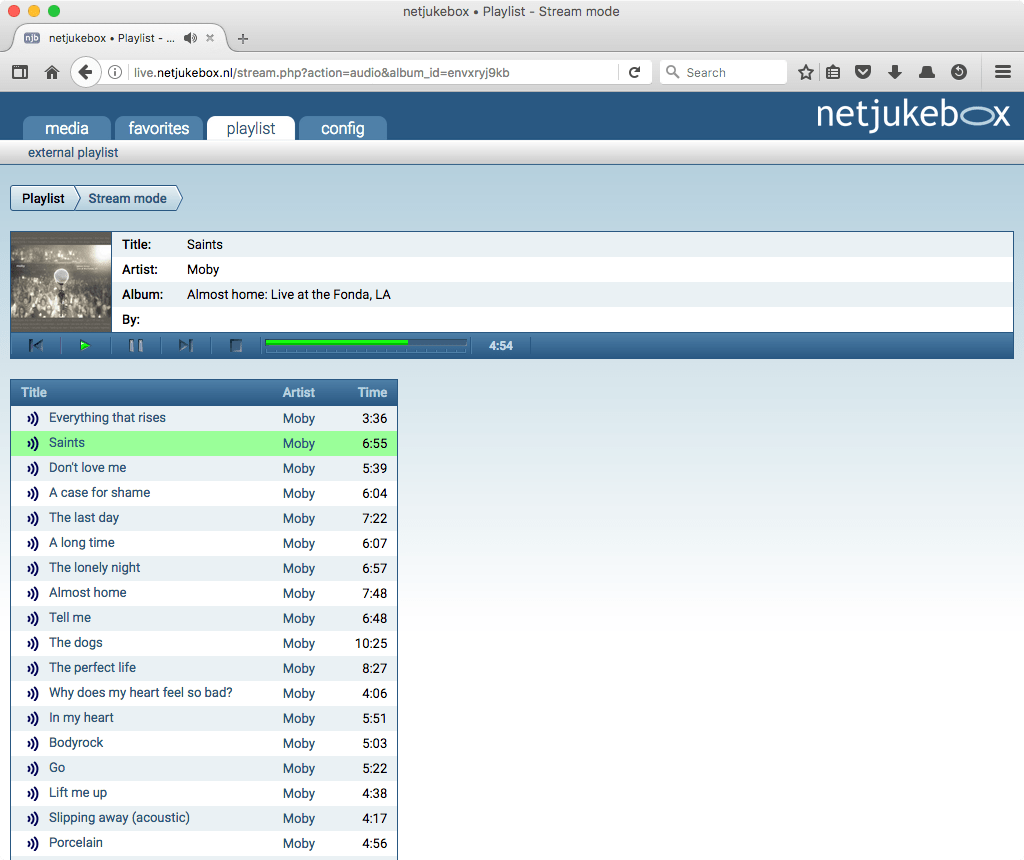1024x860 pixels.
Task: Skip to the next track
Action: pos(186,346)
